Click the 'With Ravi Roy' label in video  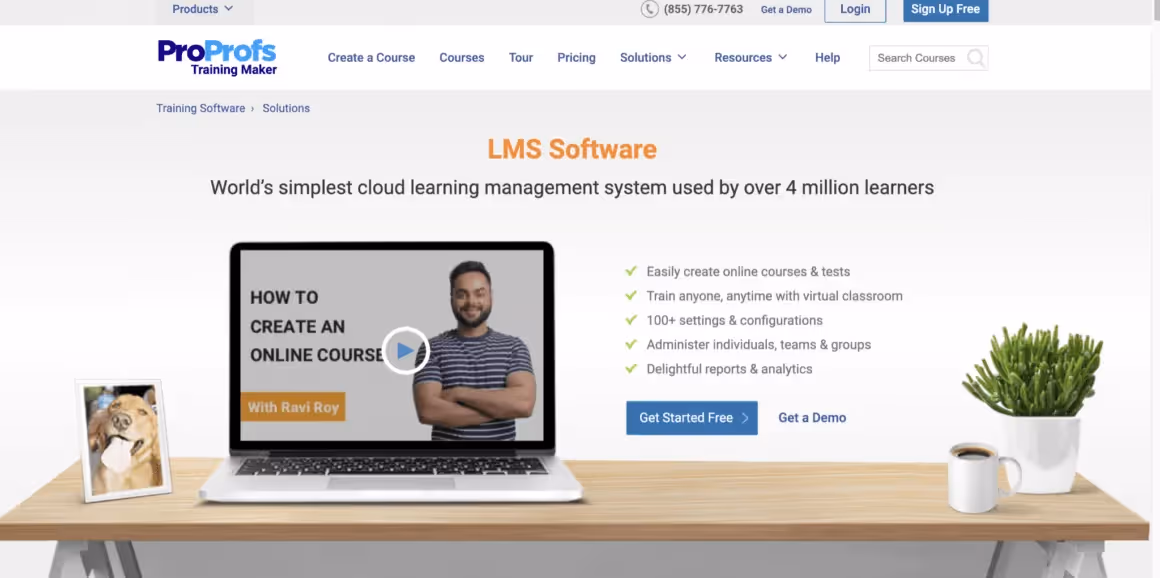(293, 407)
